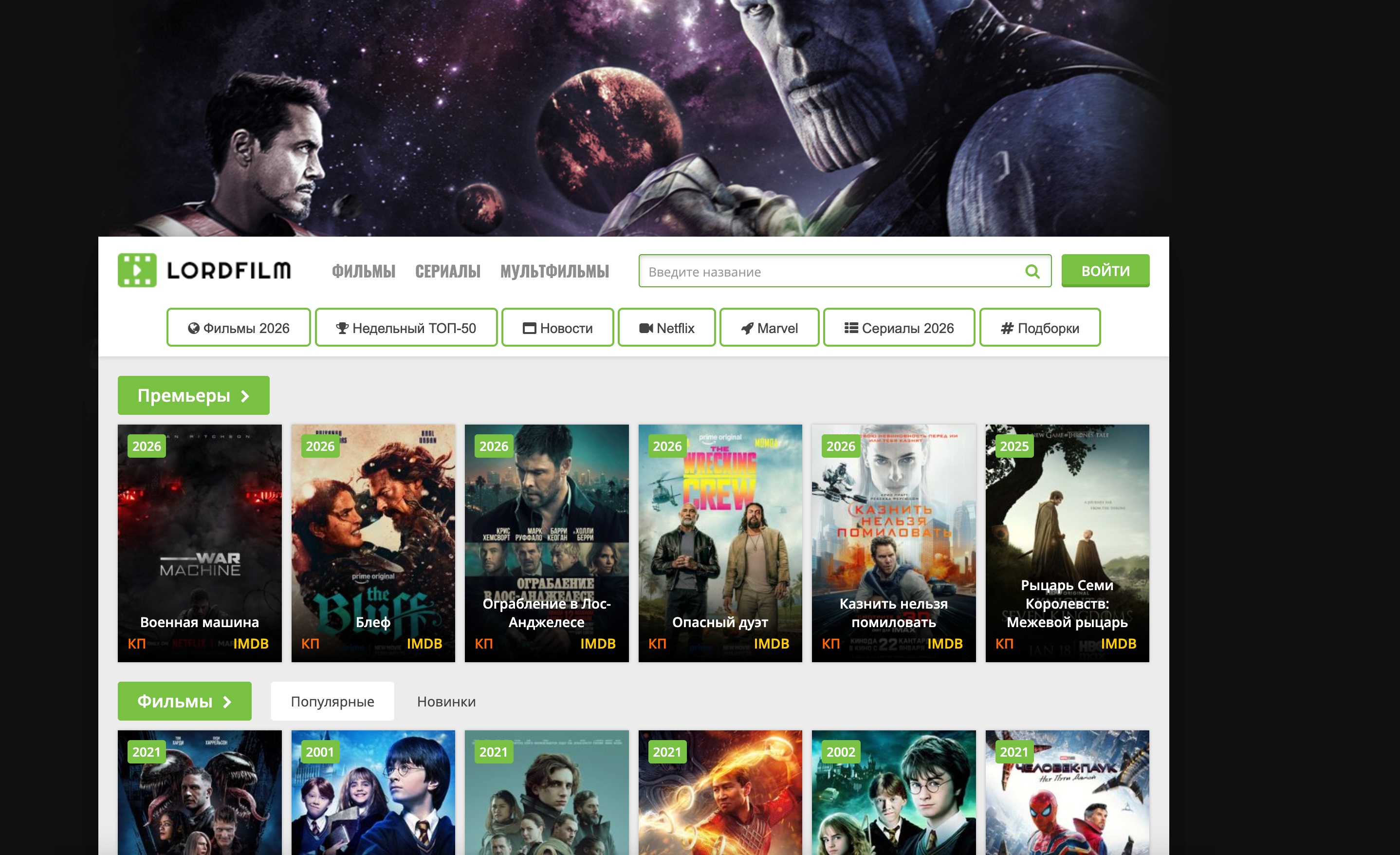
Task: Click the green Lordfilm logo icon
Action: pyautogui.click(x=137, y=271)
